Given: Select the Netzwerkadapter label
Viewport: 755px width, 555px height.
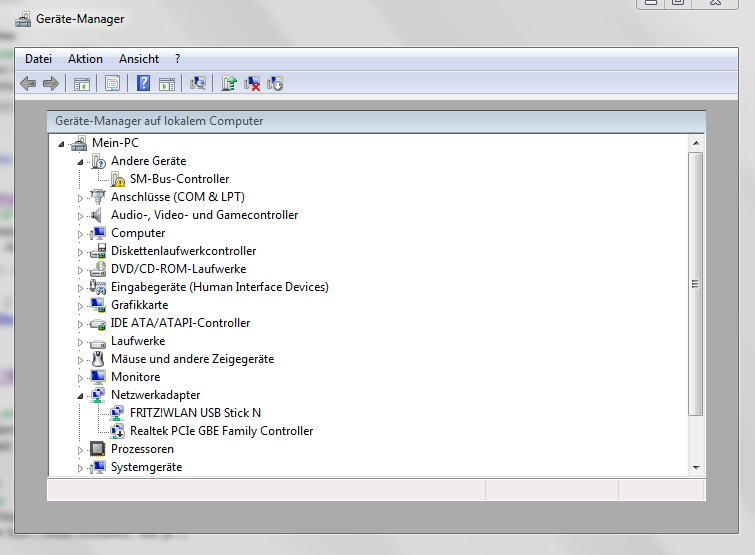Looking at the screenshot, I should click(x=156, y=395).
